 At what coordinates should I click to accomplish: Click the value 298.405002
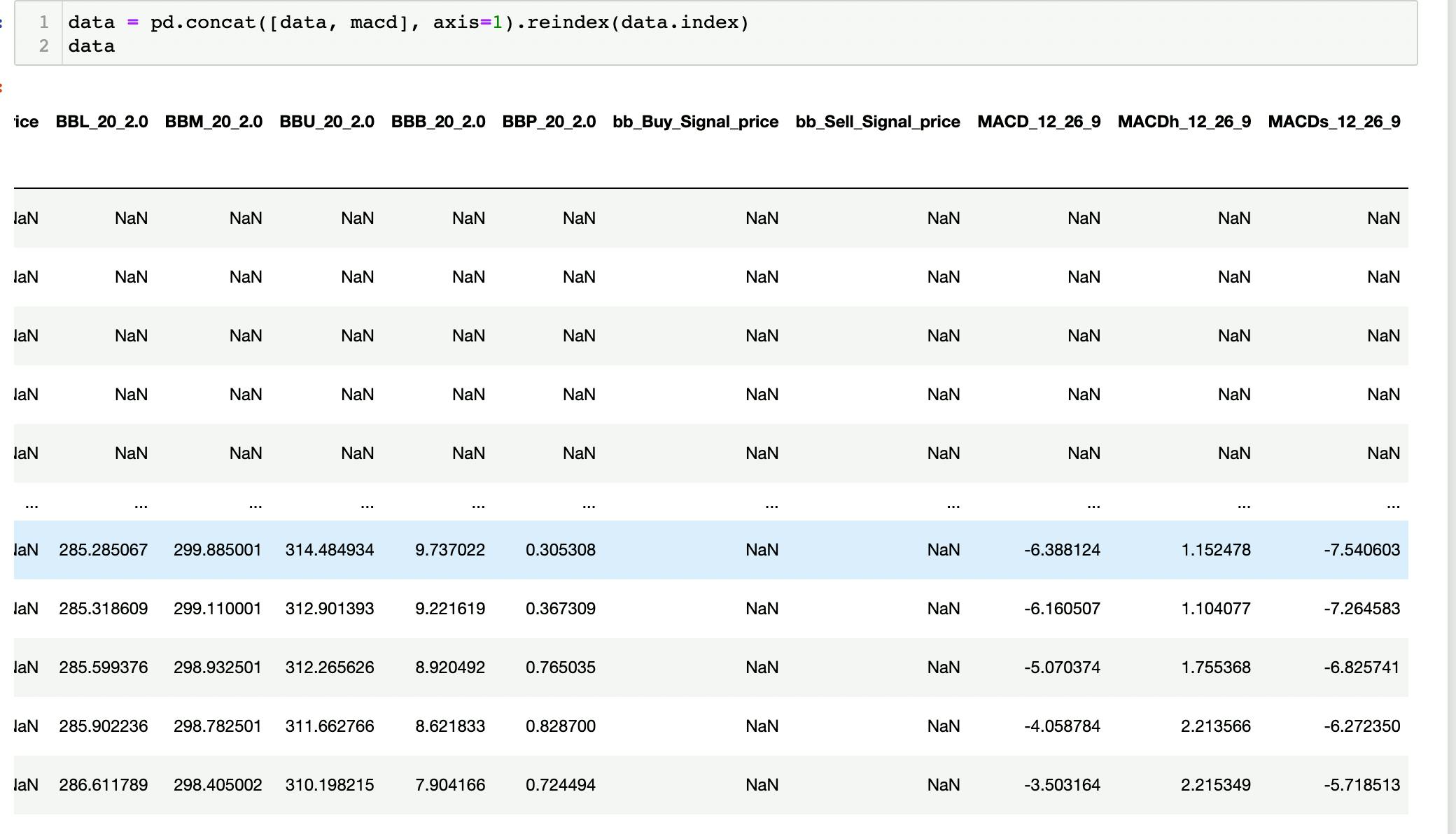pyautogui.click(x=218, y=785)
